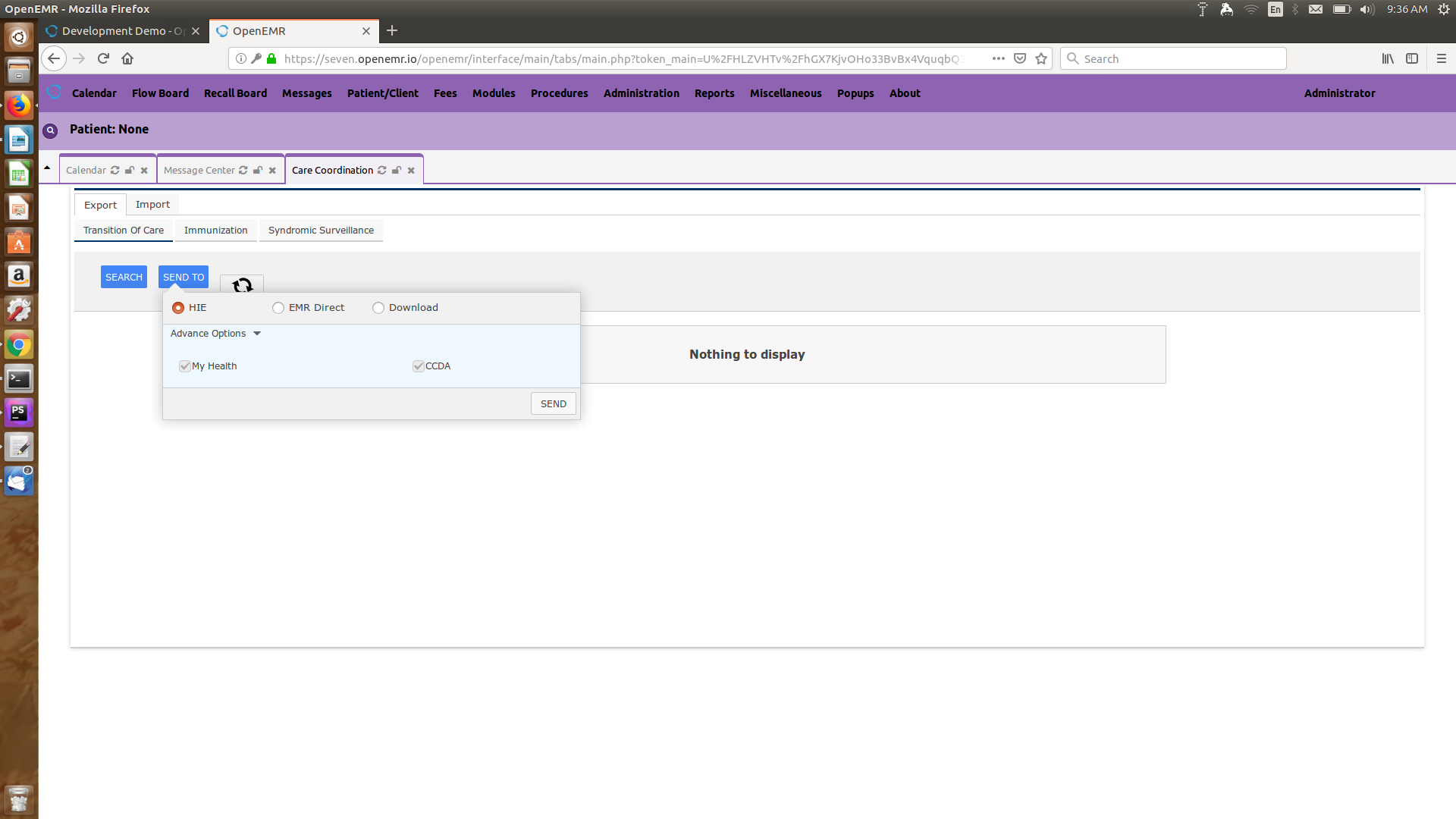Refresh the Calendar tab with its reload icon
This screenshot has width=1456, height=819.
coord(116,170)
